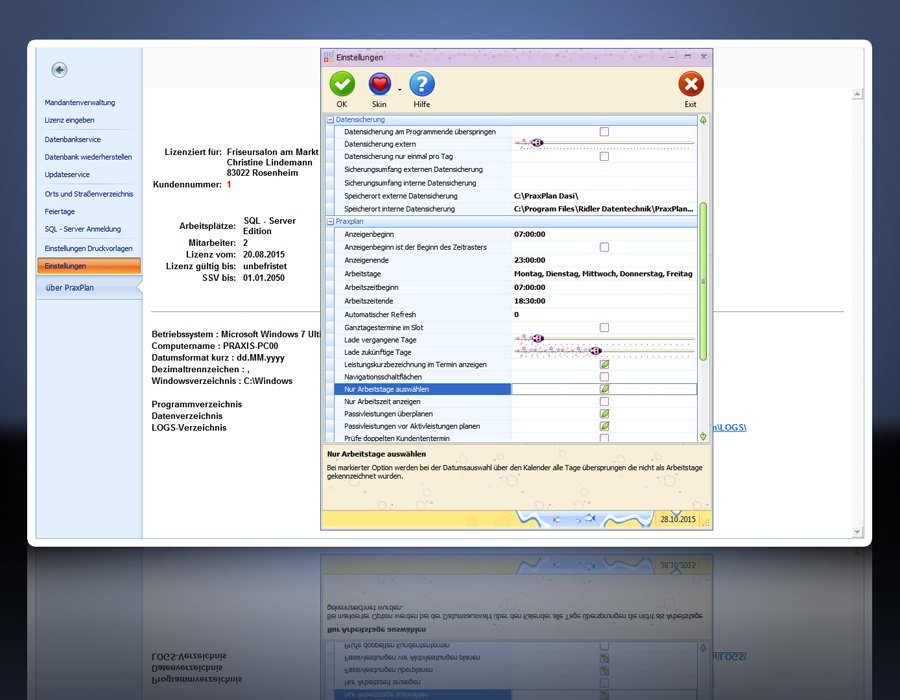900x700 pixels.
Task: Open Lizenz eingeben in the sidebar
Action: tap(69, 120)
